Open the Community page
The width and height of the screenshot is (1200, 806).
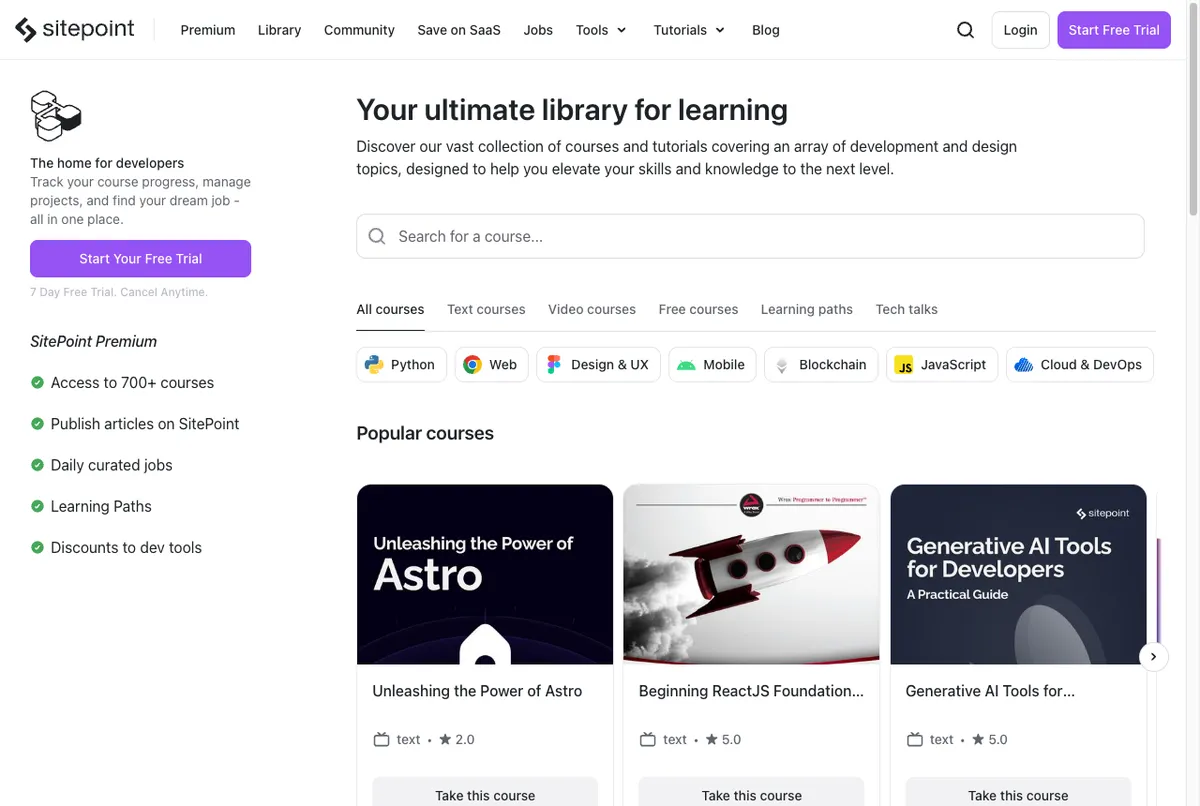point(359,30)
